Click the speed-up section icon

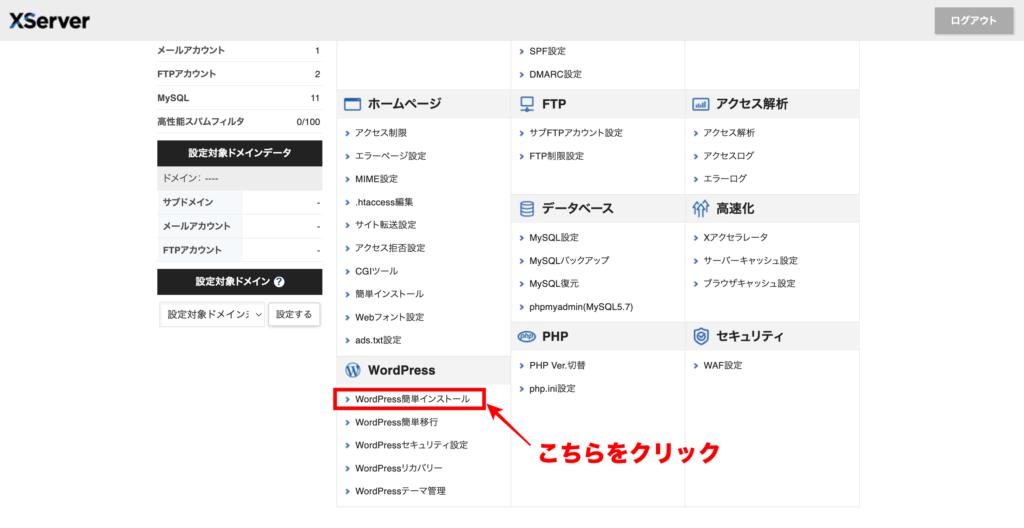coord(701,209)
